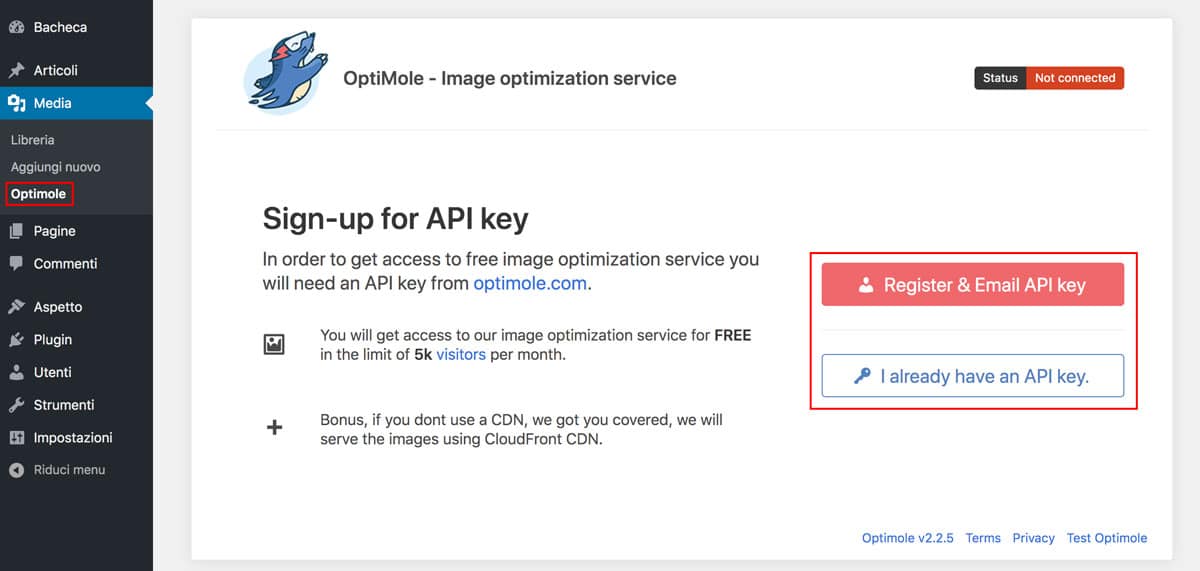This screenshot has height=571, width=1200.
Task: Go to the Pagine section
Action: pos(54,231)
